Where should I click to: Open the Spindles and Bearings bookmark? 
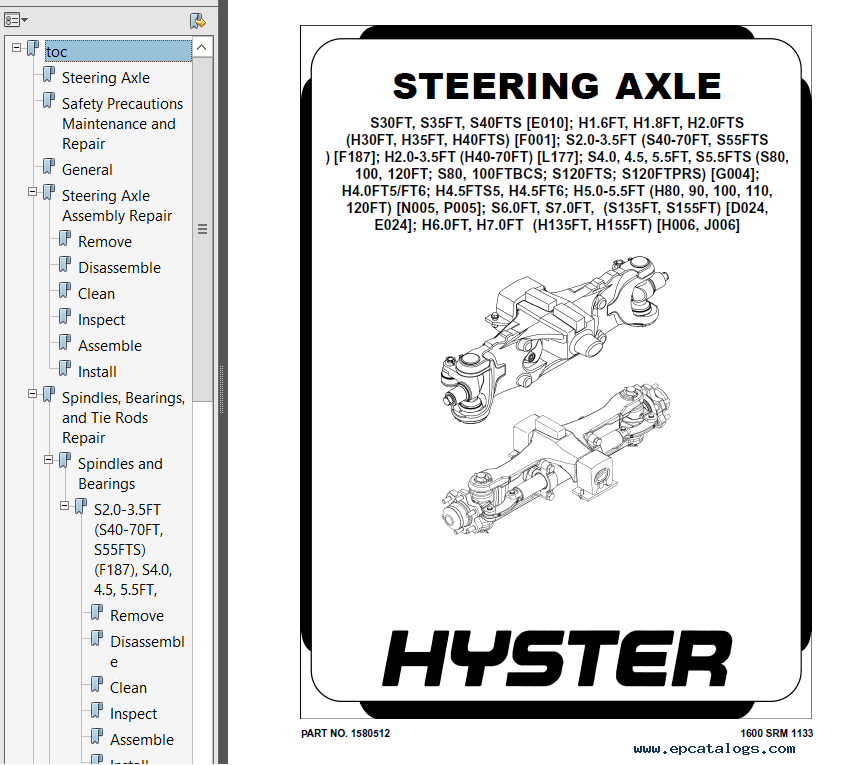coord(120,474)
